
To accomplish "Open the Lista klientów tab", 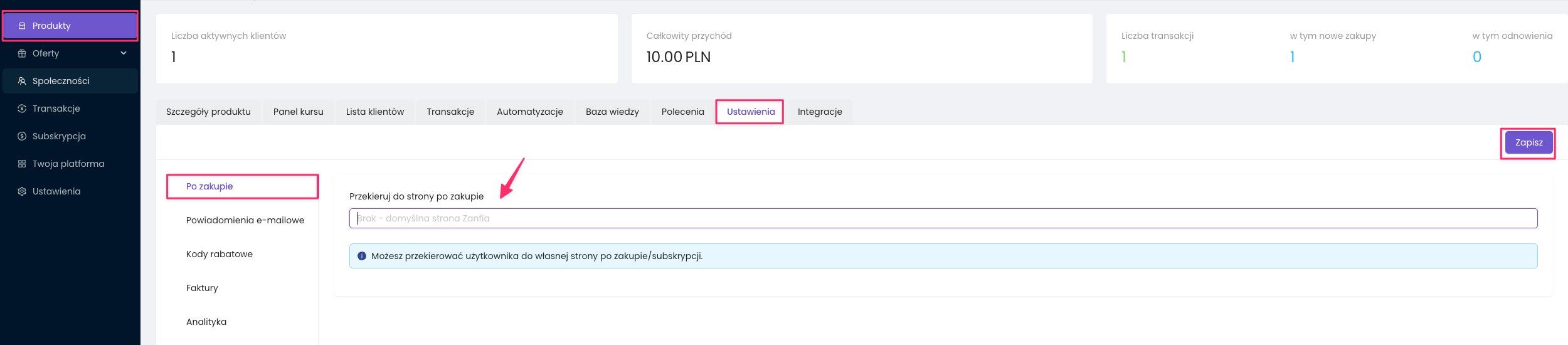I will [x=375, y=112].
